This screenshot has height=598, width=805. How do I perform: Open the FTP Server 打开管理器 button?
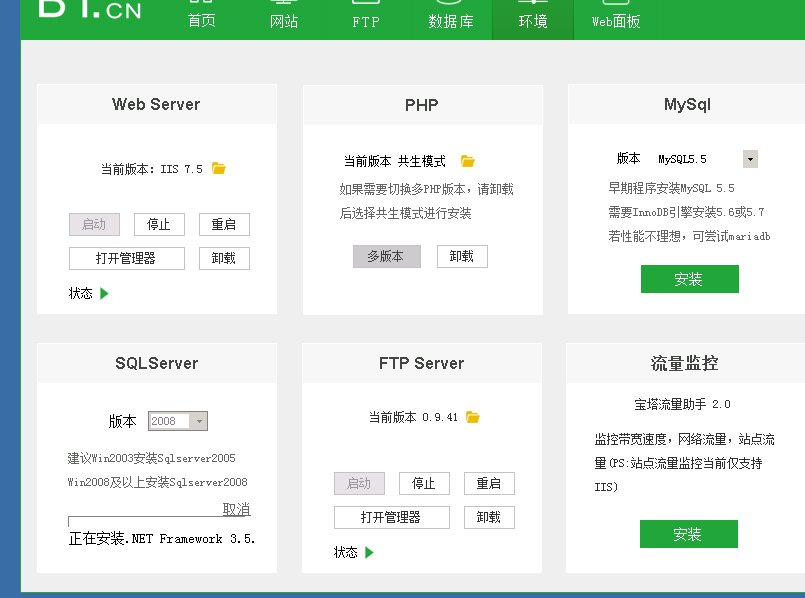coord(392,517)
